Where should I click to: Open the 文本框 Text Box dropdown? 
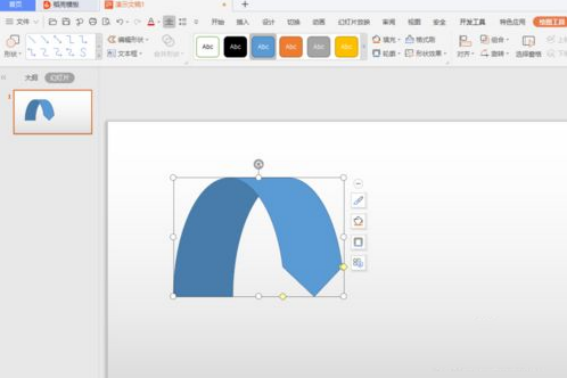pos(125,54)
